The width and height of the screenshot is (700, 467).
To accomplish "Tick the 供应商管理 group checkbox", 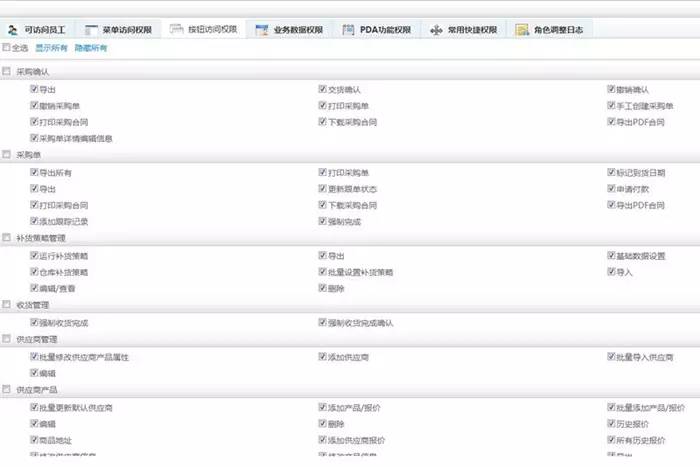I will tap(7, 340).
